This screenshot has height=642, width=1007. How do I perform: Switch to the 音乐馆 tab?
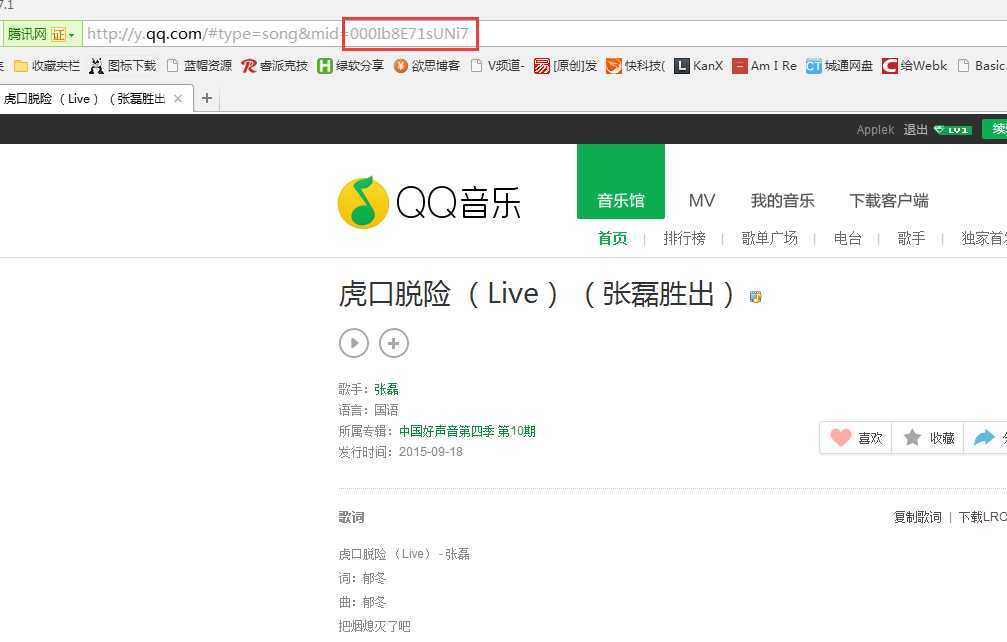620,182
